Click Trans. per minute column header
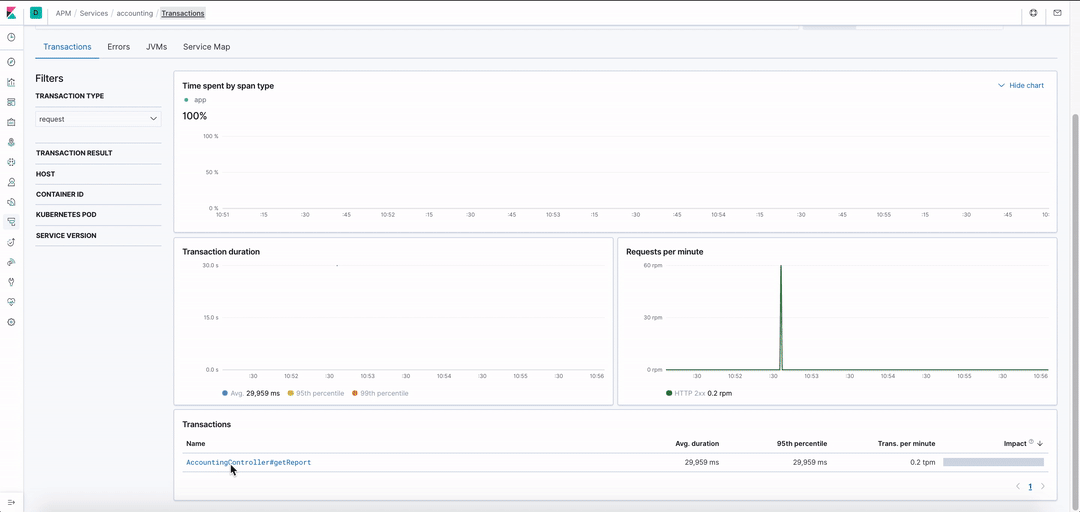 coord(907,443)
